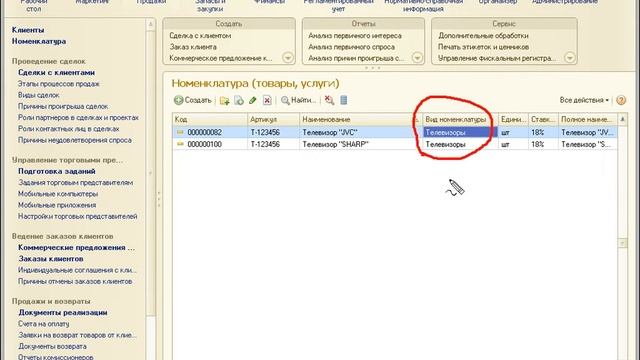Open Подготовка заданий link
This screenshot has width=640, height=360.
[57, 171]
